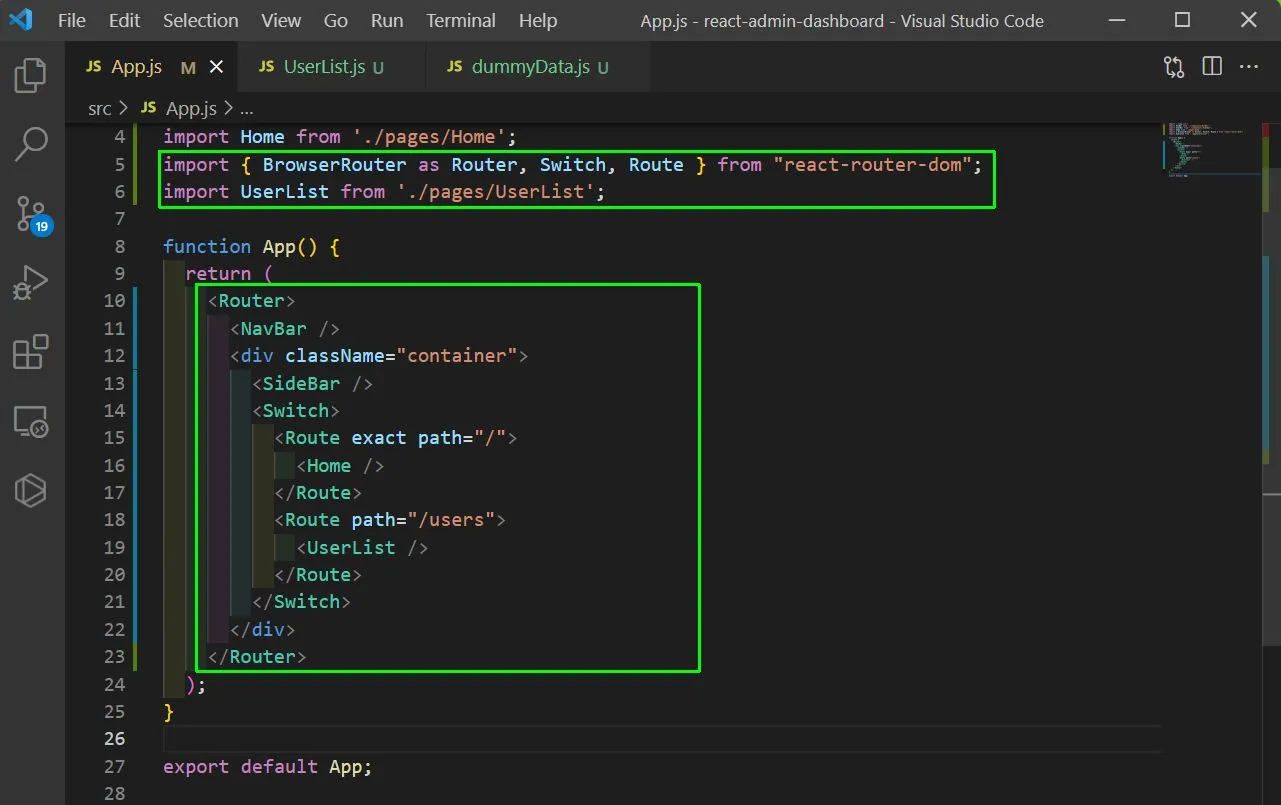Click the breadcrumb ellipsis symbol segment

247,108
